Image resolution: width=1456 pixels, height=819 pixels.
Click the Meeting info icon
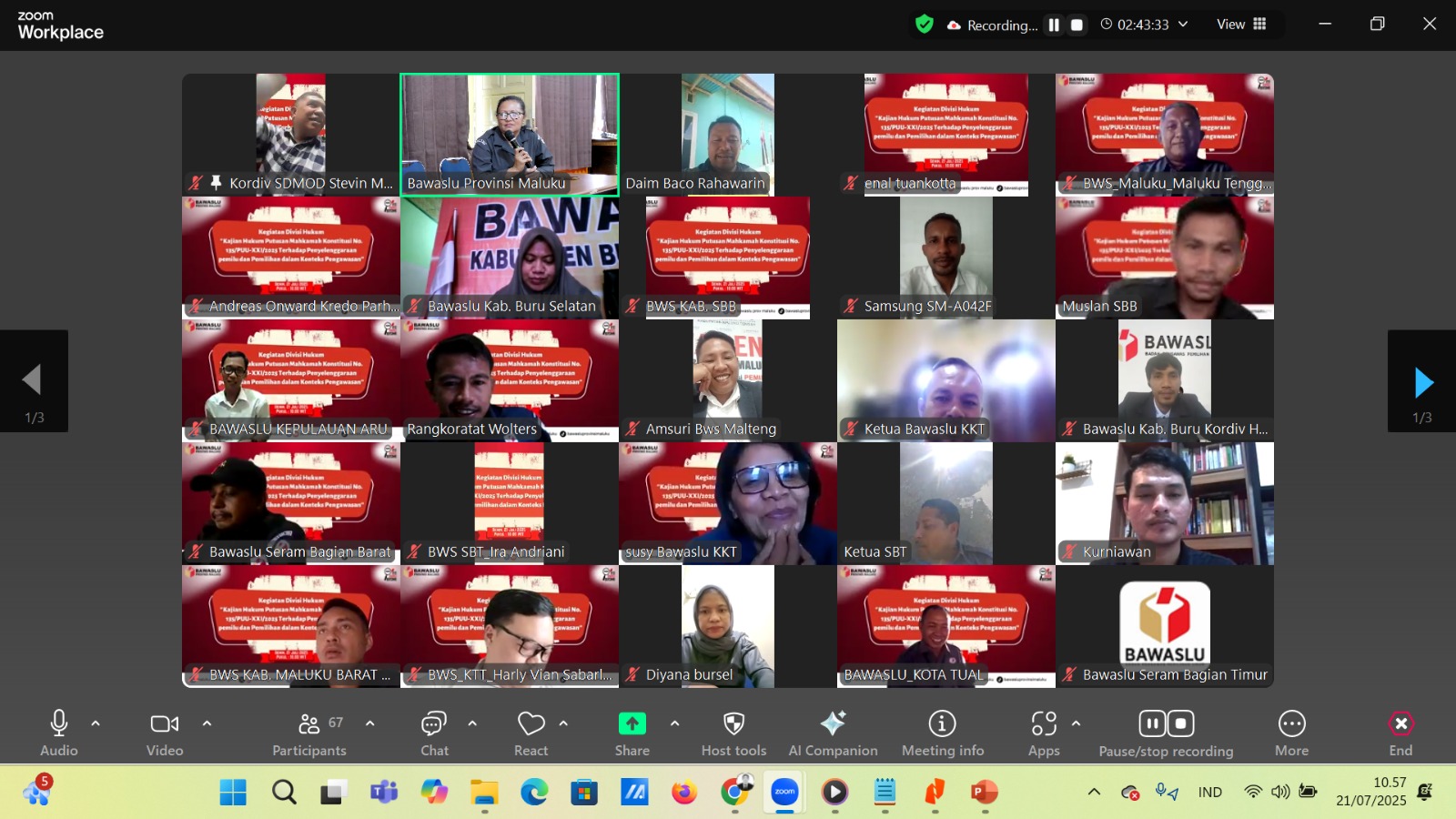coord(942,724)
